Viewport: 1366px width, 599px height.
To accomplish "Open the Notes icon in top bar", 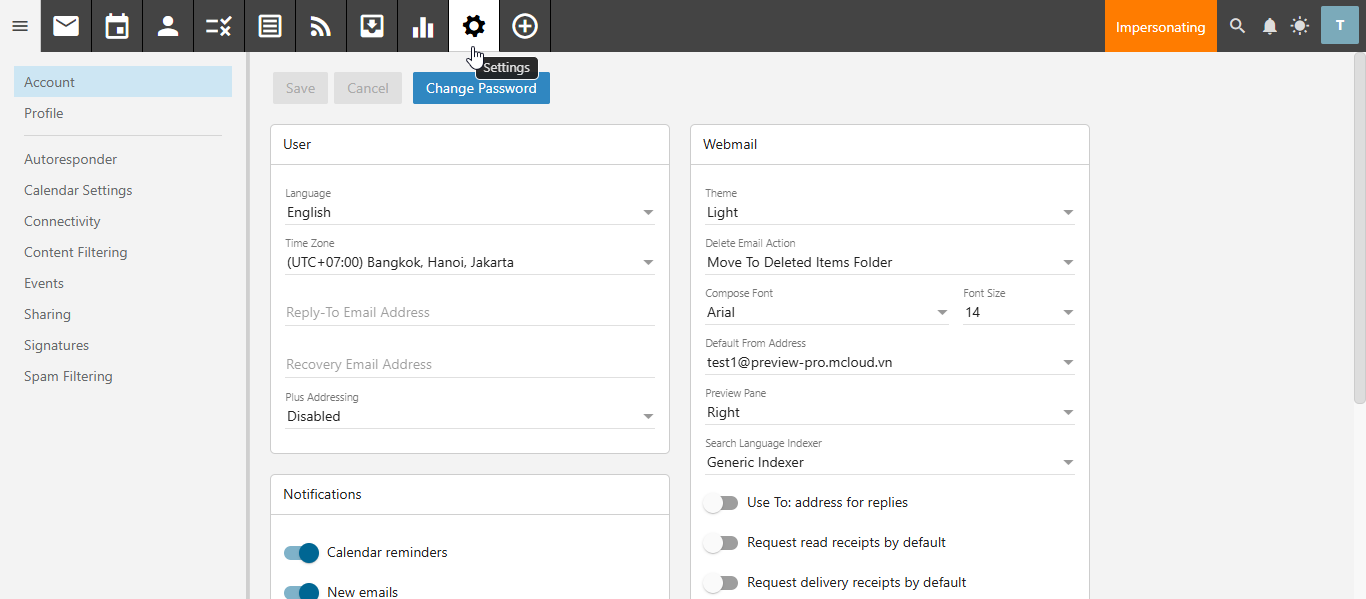I will [270, 26].
